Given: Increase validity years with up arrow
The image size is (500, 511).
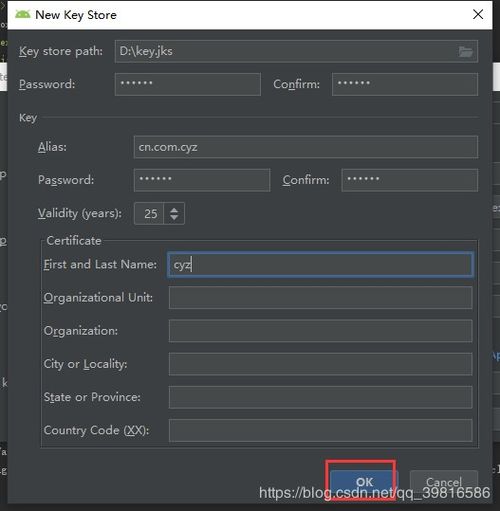Looking at the screenshot, I should click(x=174, y=210).
